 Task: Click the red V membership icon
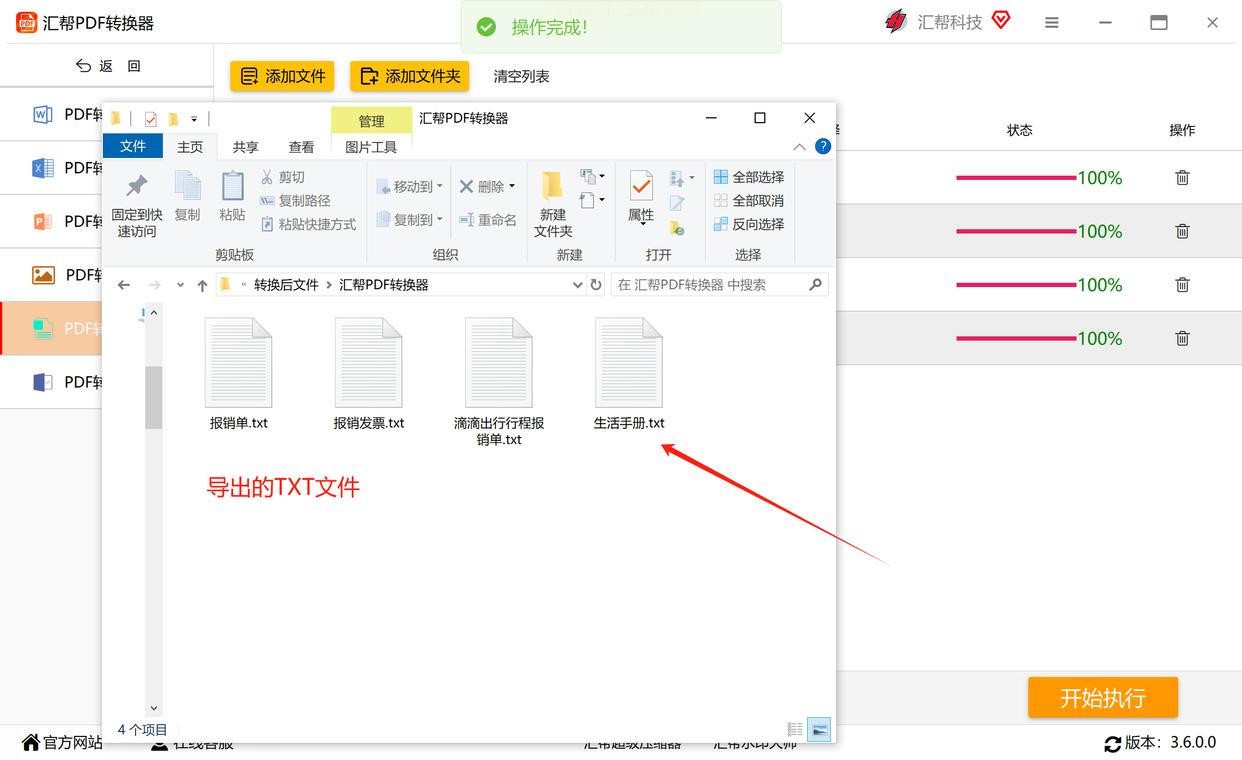point(1001,20)
